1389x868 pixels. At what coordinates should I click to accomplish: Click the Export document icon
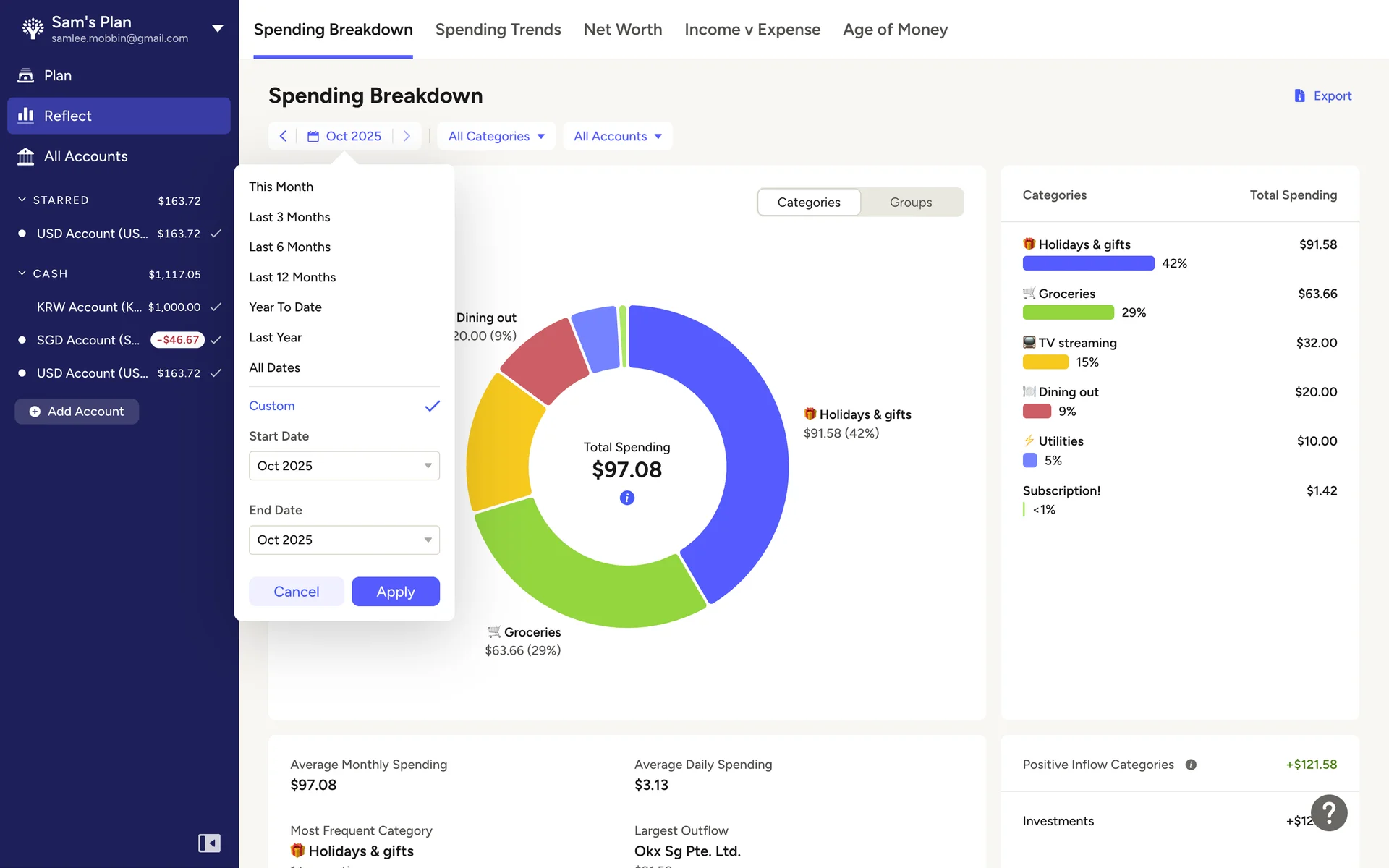point(1299,95)
